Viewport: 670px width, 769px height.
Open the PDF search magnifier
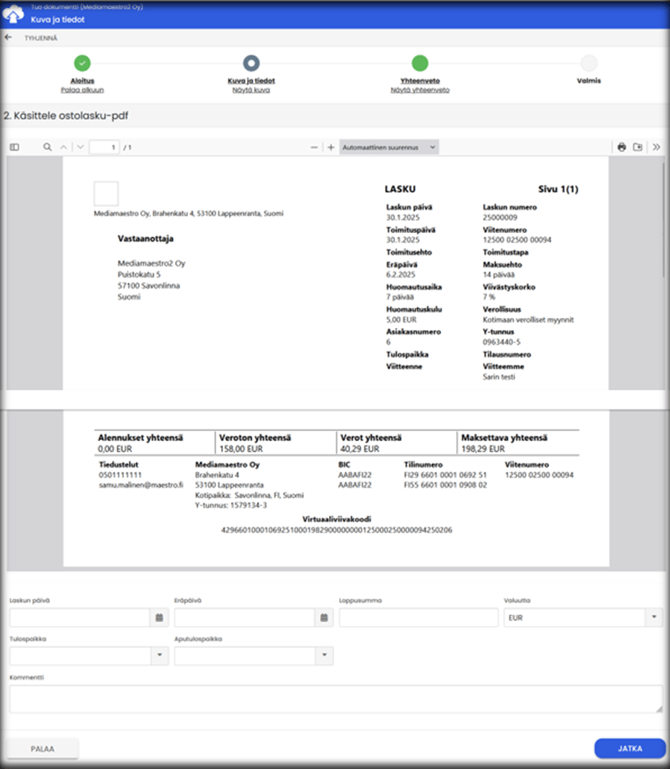tap(47, 147)
